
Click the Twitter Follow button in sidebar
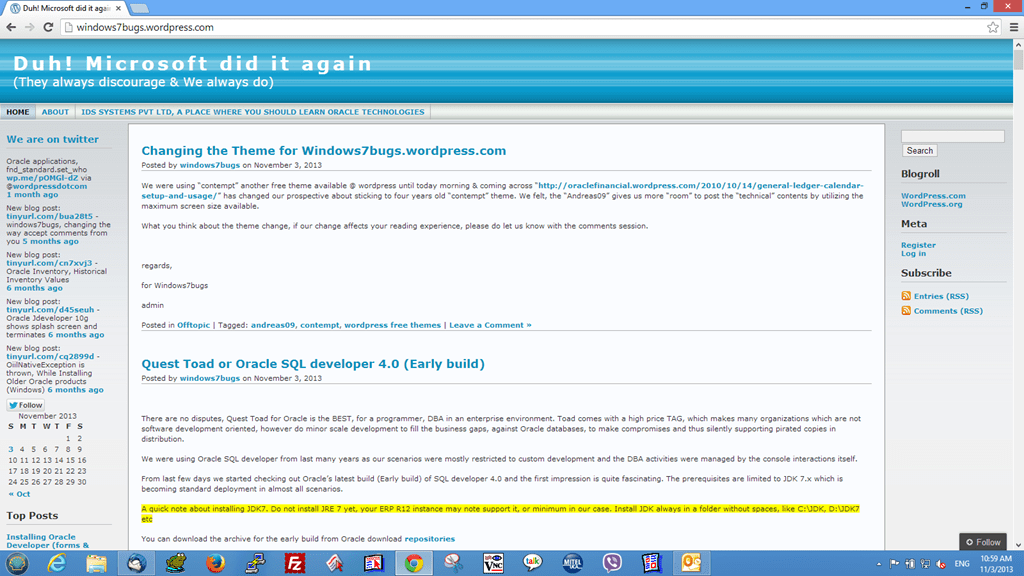point(25,405)
